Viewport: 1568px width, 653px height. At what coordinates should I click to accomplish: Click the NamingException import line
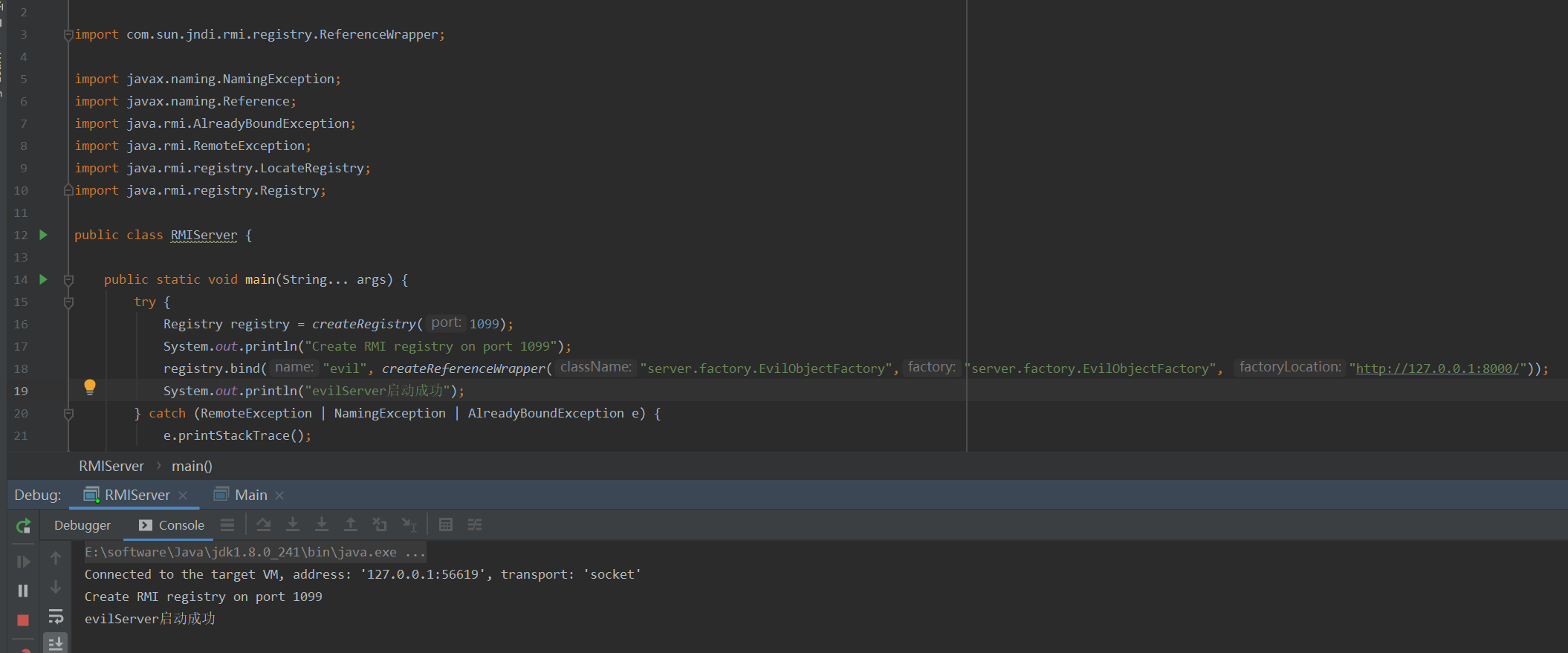[x=207, y=79]
